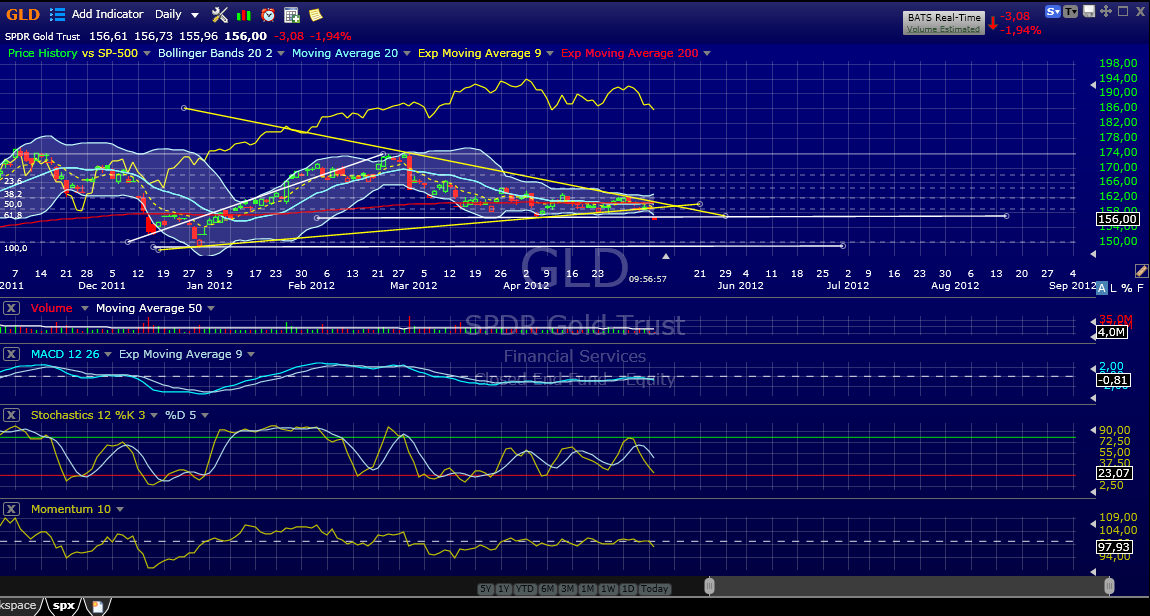Select the YTD time span
The height and width of the screenshot is (616, 1150).
click(x=524, y=589)
